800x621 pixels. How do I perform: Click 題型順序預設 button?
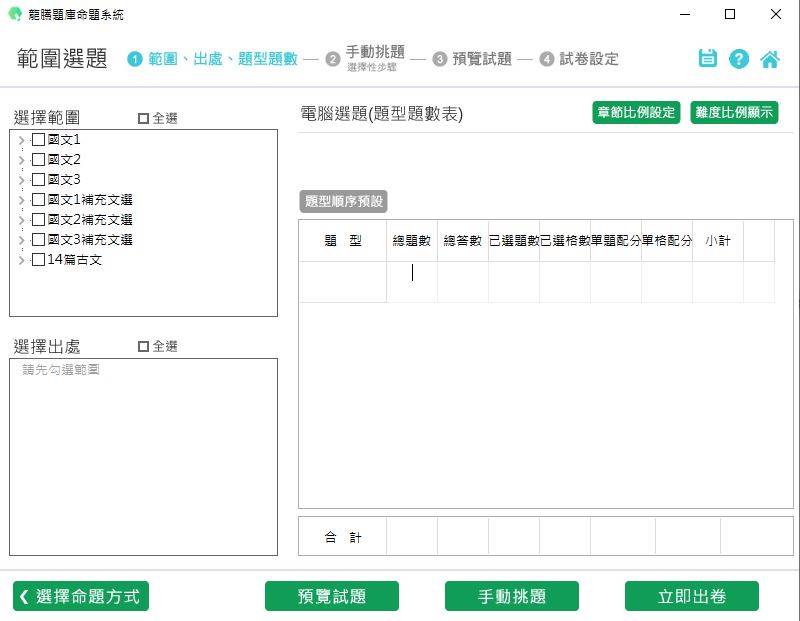tap(343, 201)
